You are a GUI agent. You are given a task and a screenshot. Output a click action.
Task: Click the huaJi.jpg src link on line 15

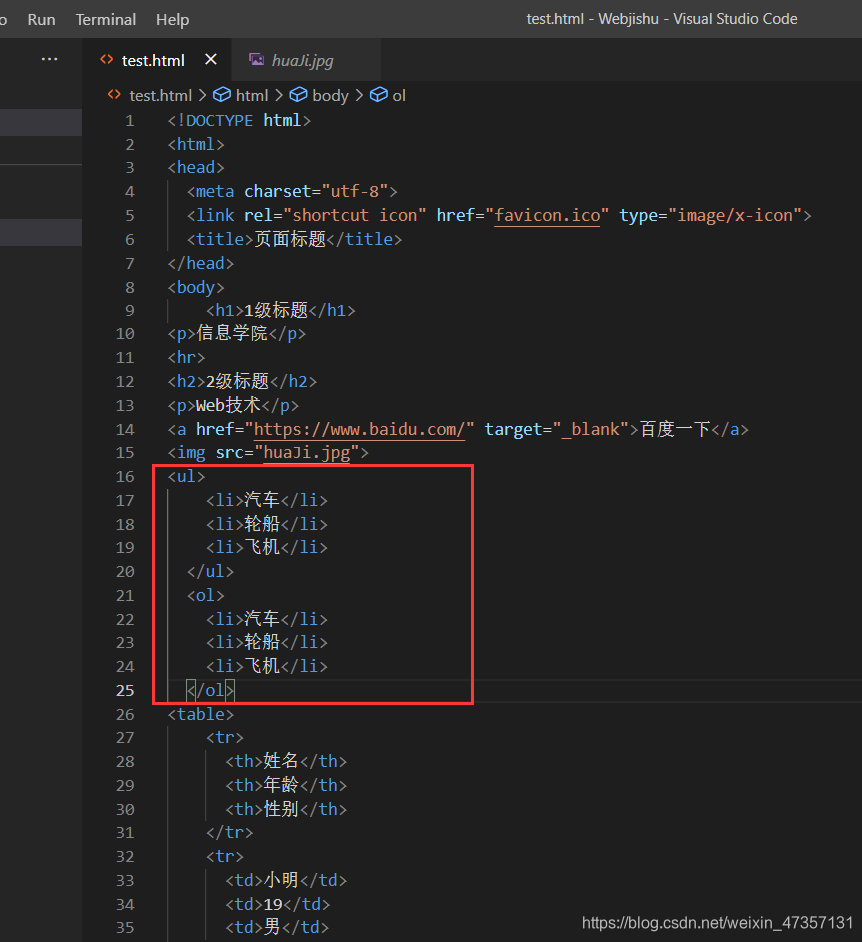tap(307, 452)
